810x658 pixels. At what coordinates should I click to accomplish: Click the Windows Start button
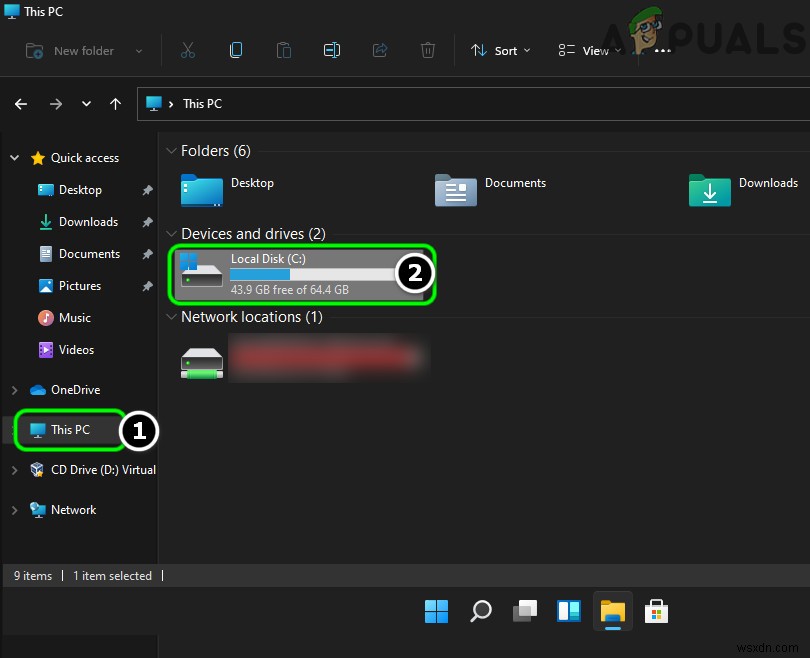tap(436, 610)
